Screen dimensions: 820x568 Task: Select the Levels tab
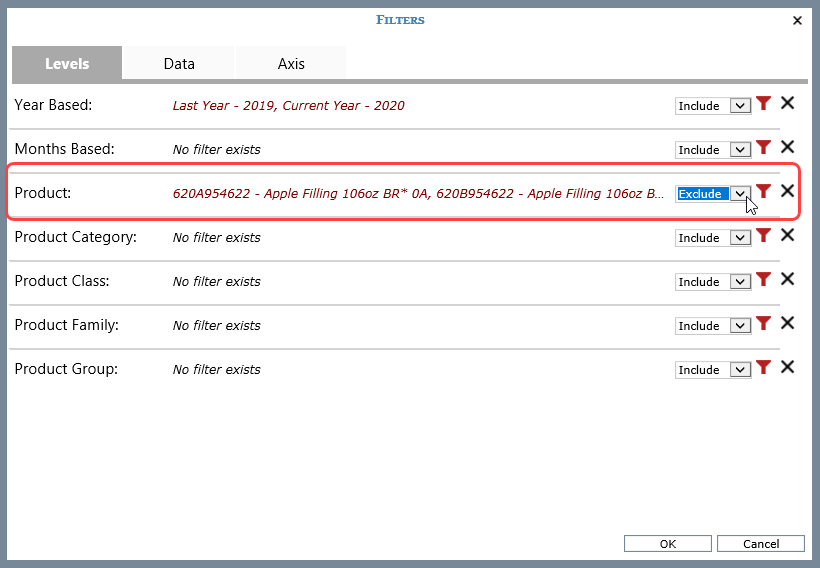pyautogui.click(x=67, y=63)
